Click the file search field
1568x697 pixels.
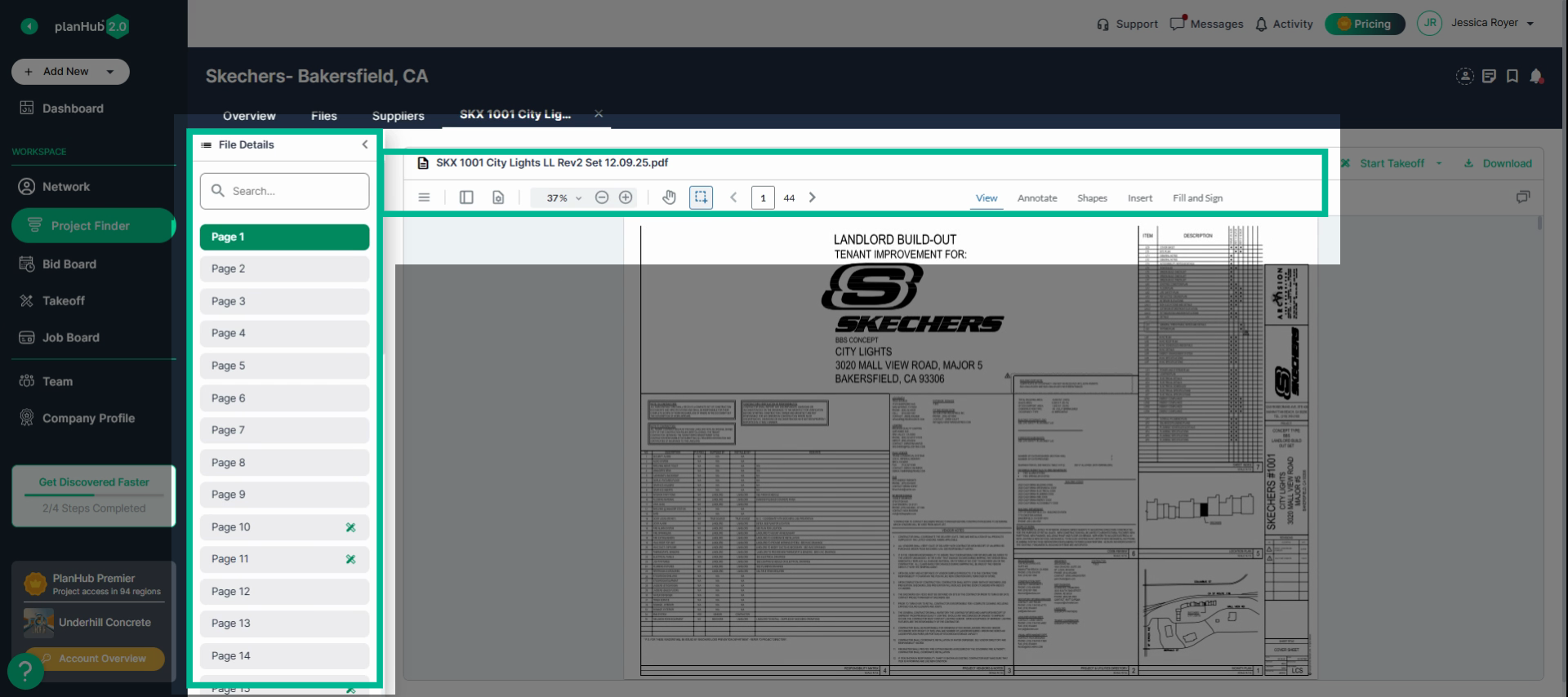[284, 191]
